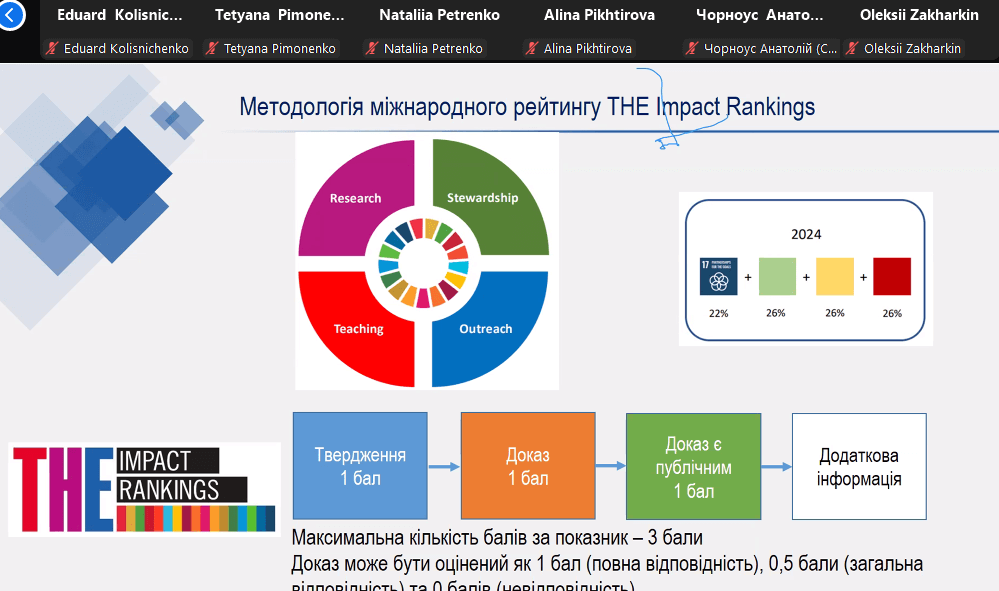Click Alina Pikhtirova's muted microphone icon

(532, 48)
